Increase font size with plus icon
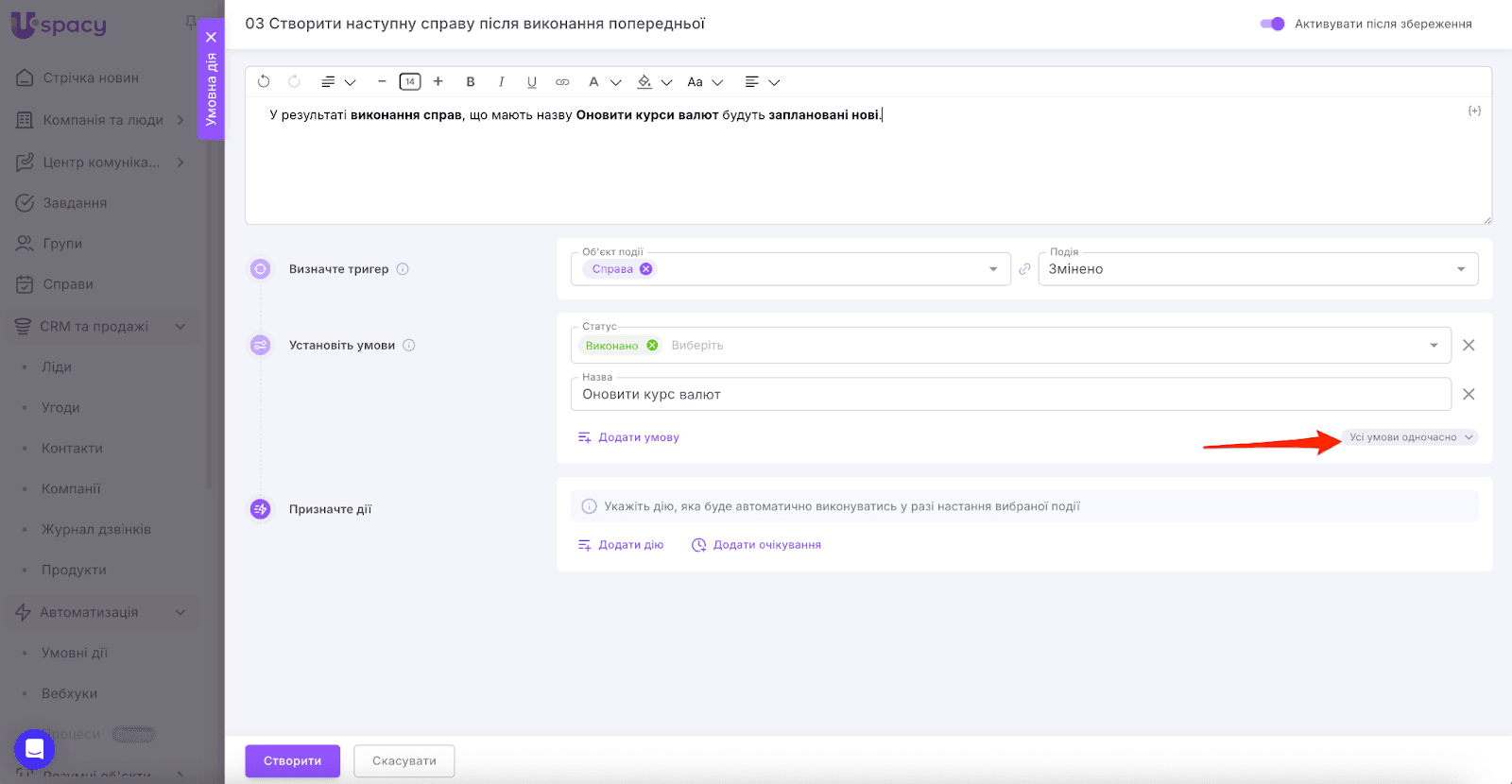 pos(438,82)
